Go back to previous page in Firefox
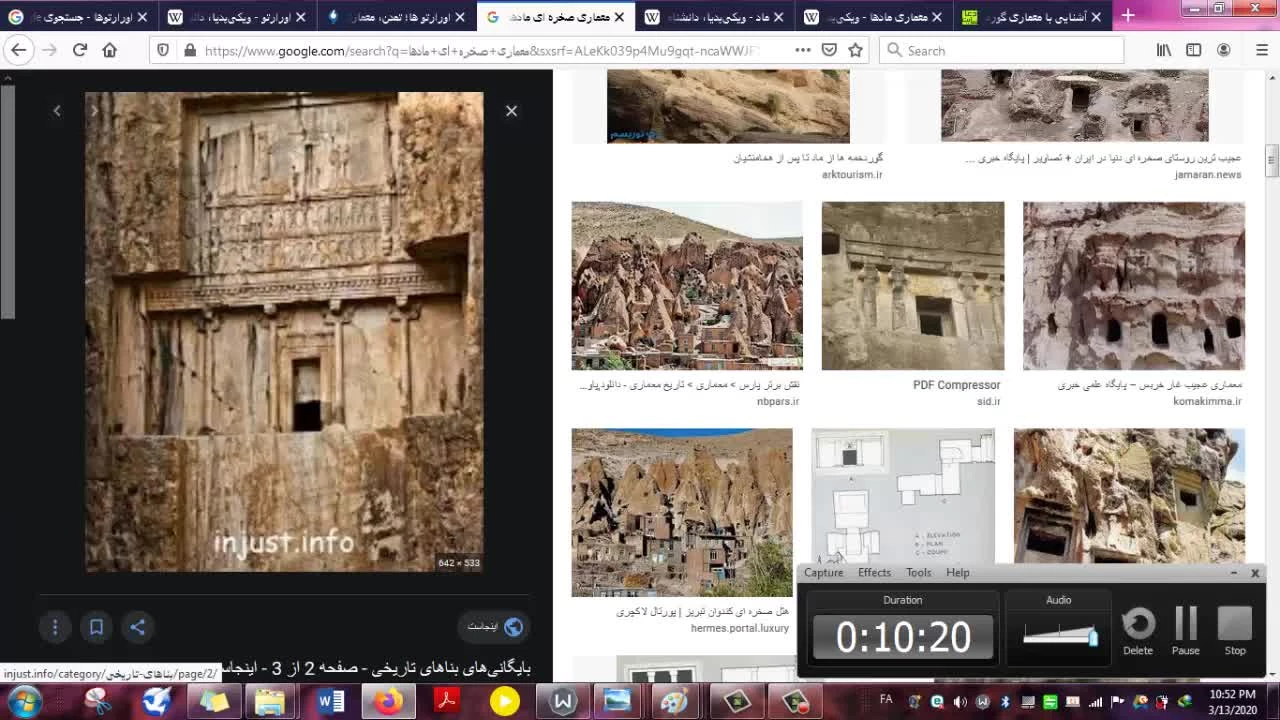Viewport: 1280px width, 720px height. click(x=19, y=50)
